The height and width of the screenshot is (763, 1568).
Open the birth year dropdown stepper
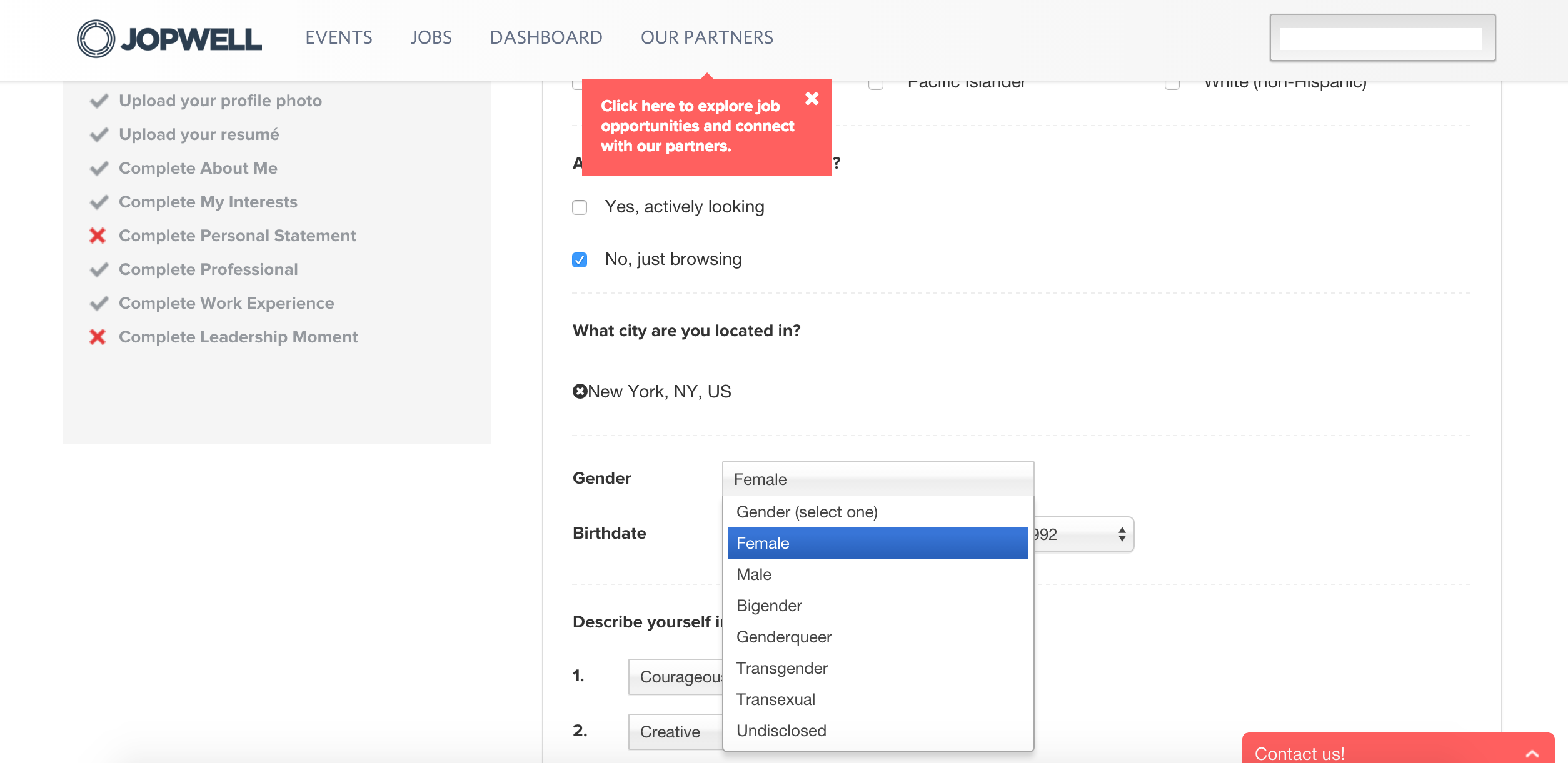pos(1122,534)
